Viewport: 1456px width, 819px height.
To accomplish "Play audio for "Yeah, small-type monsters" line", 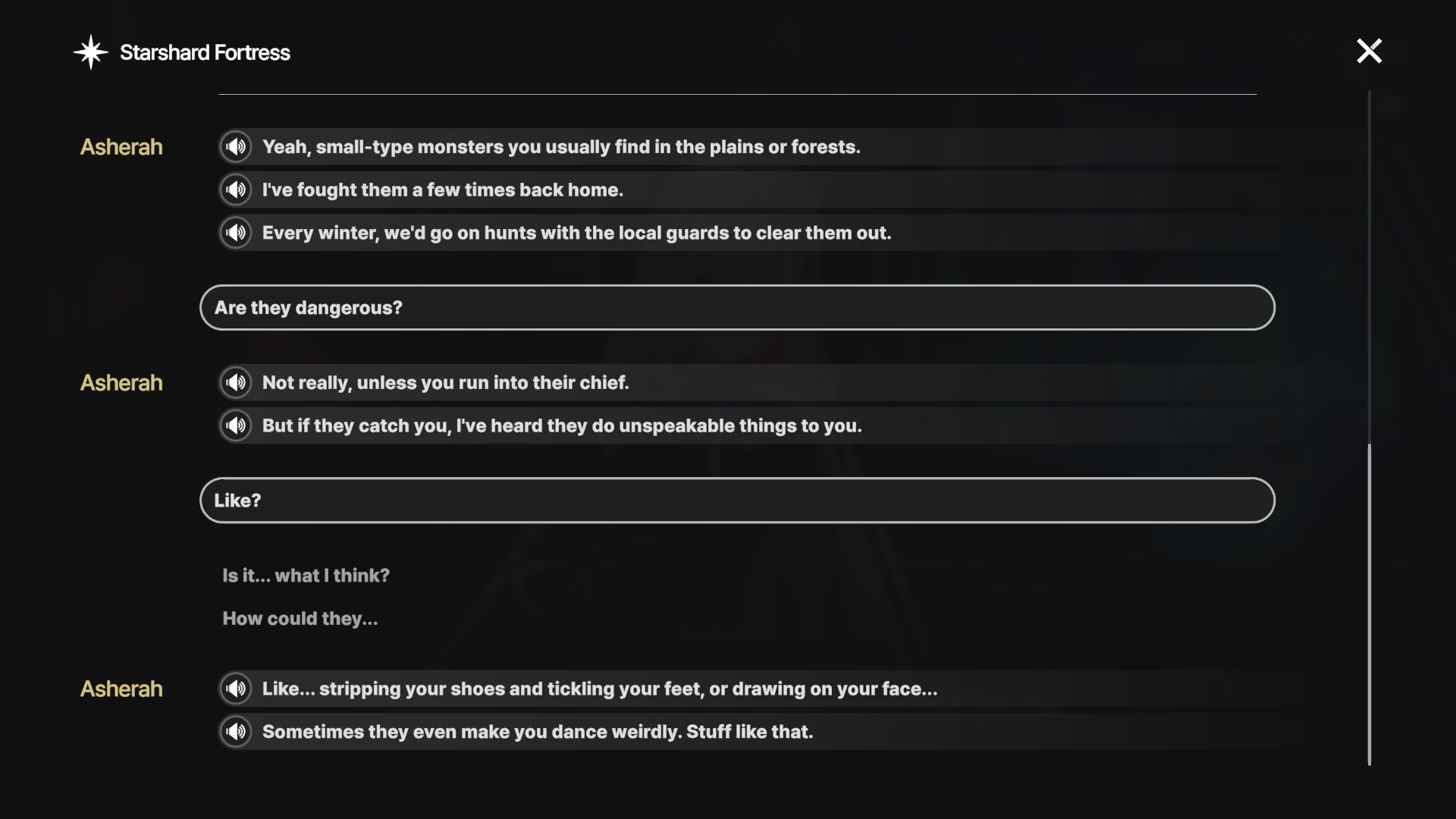I will (236, 146).
